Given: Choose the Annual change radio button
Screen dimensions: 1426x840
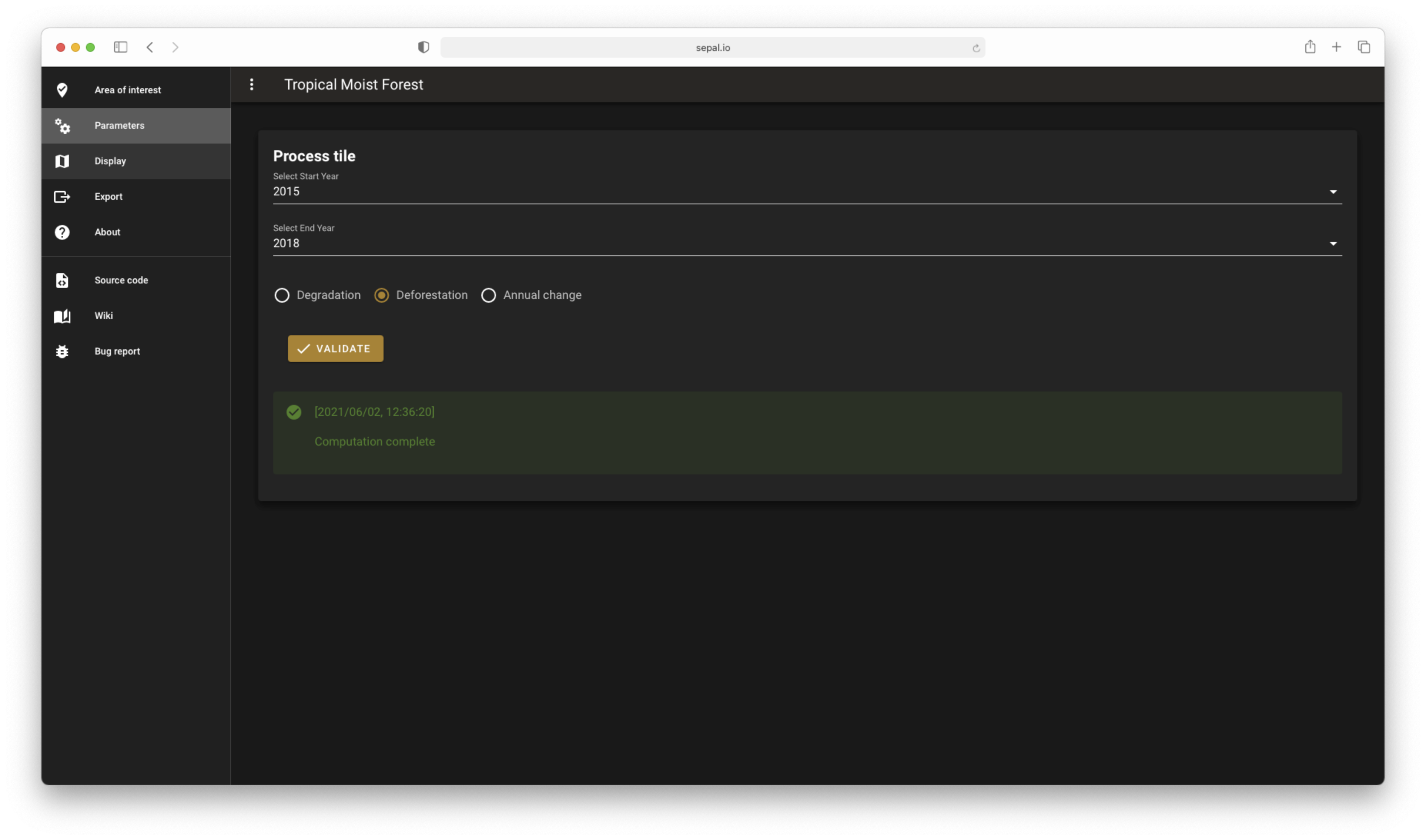Looking at the screenshot, I should [x=489, y=295].
